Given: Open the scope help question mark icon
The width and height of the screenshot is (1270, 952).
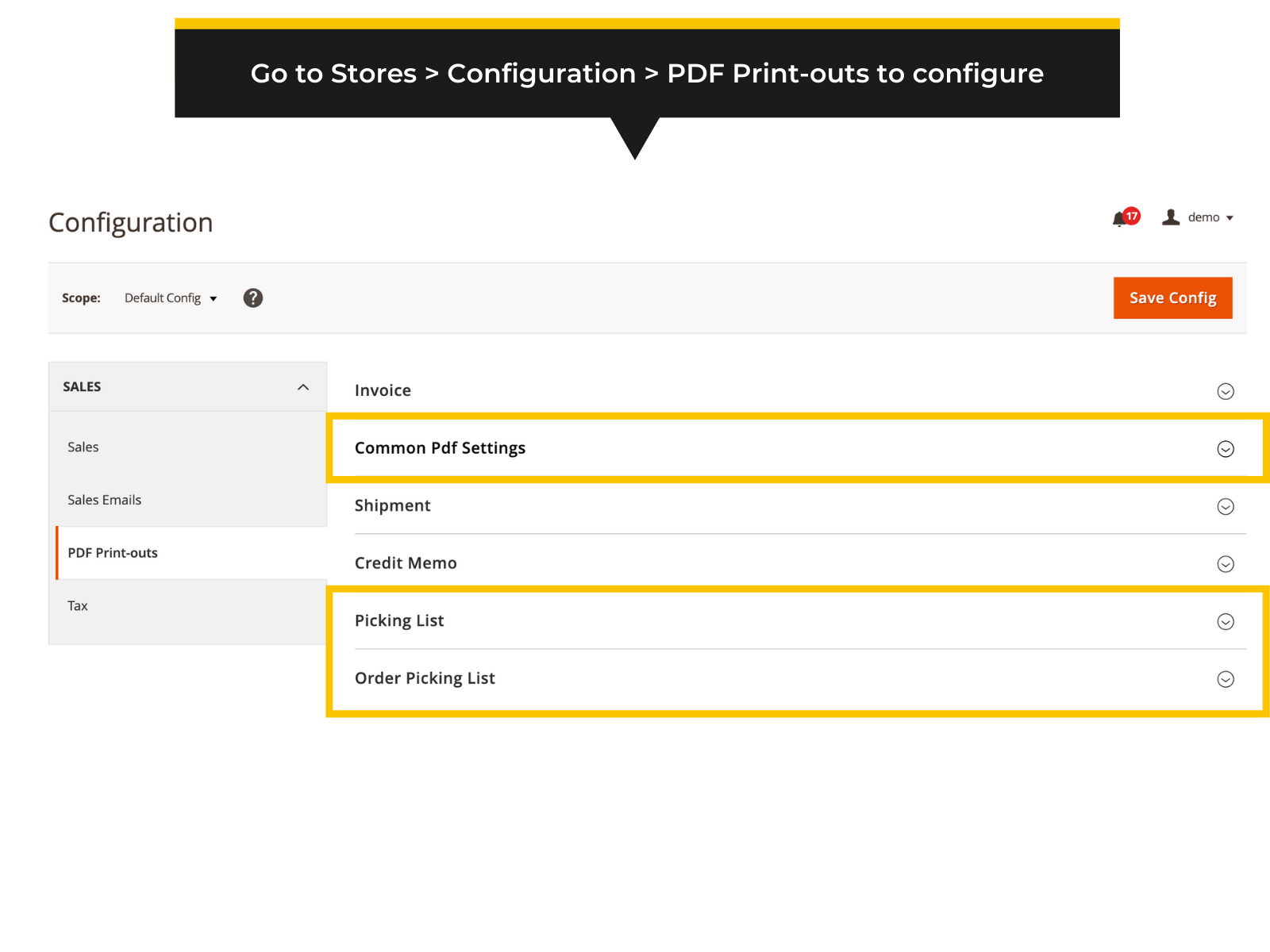Looking at the screenshot, I should pyautogui.click(x=252, y=297).
